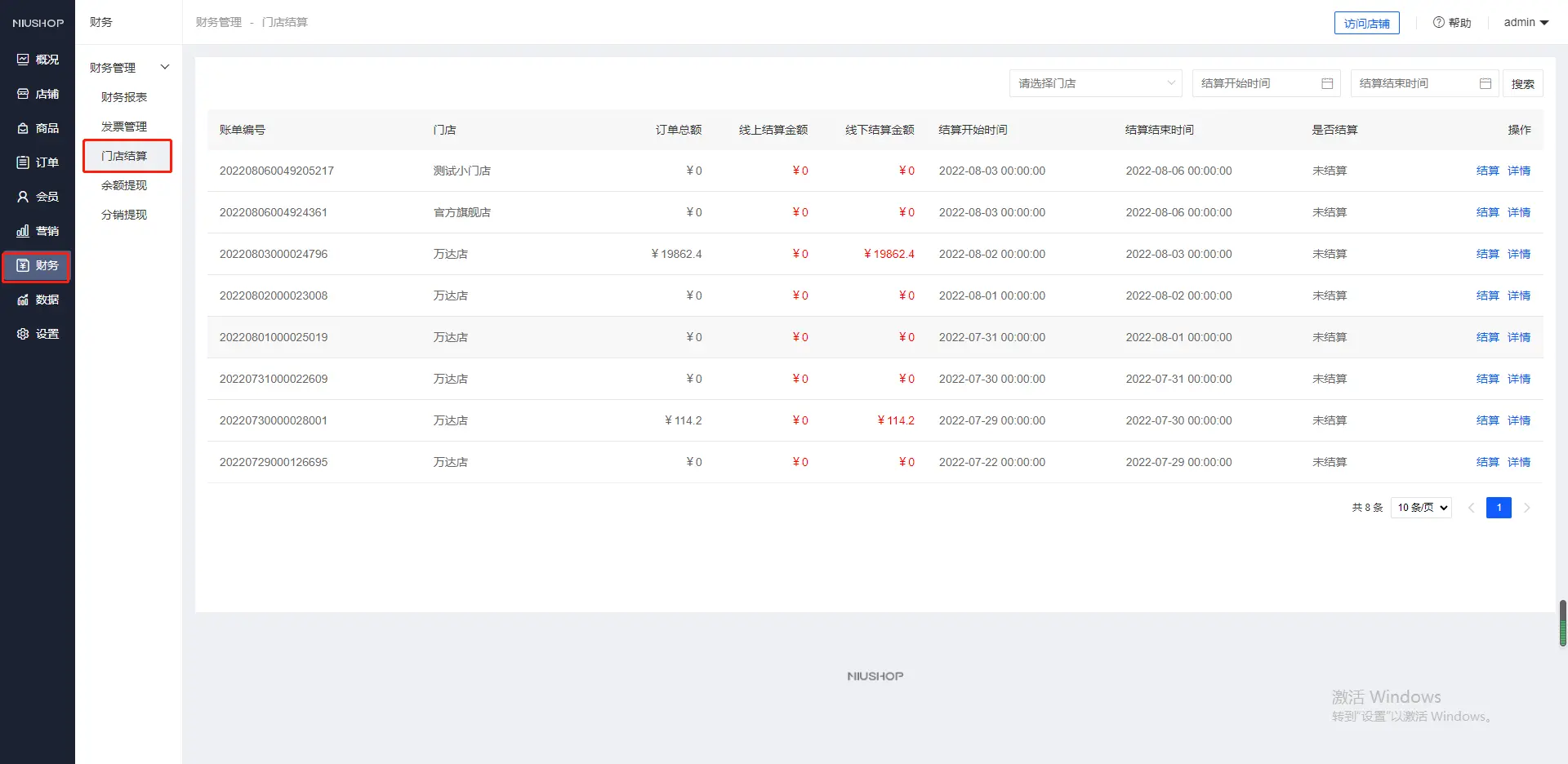Open the 营销 marketing chart icon
The height and width of the screenshot is (764, 1568).
tap(23, 231)
